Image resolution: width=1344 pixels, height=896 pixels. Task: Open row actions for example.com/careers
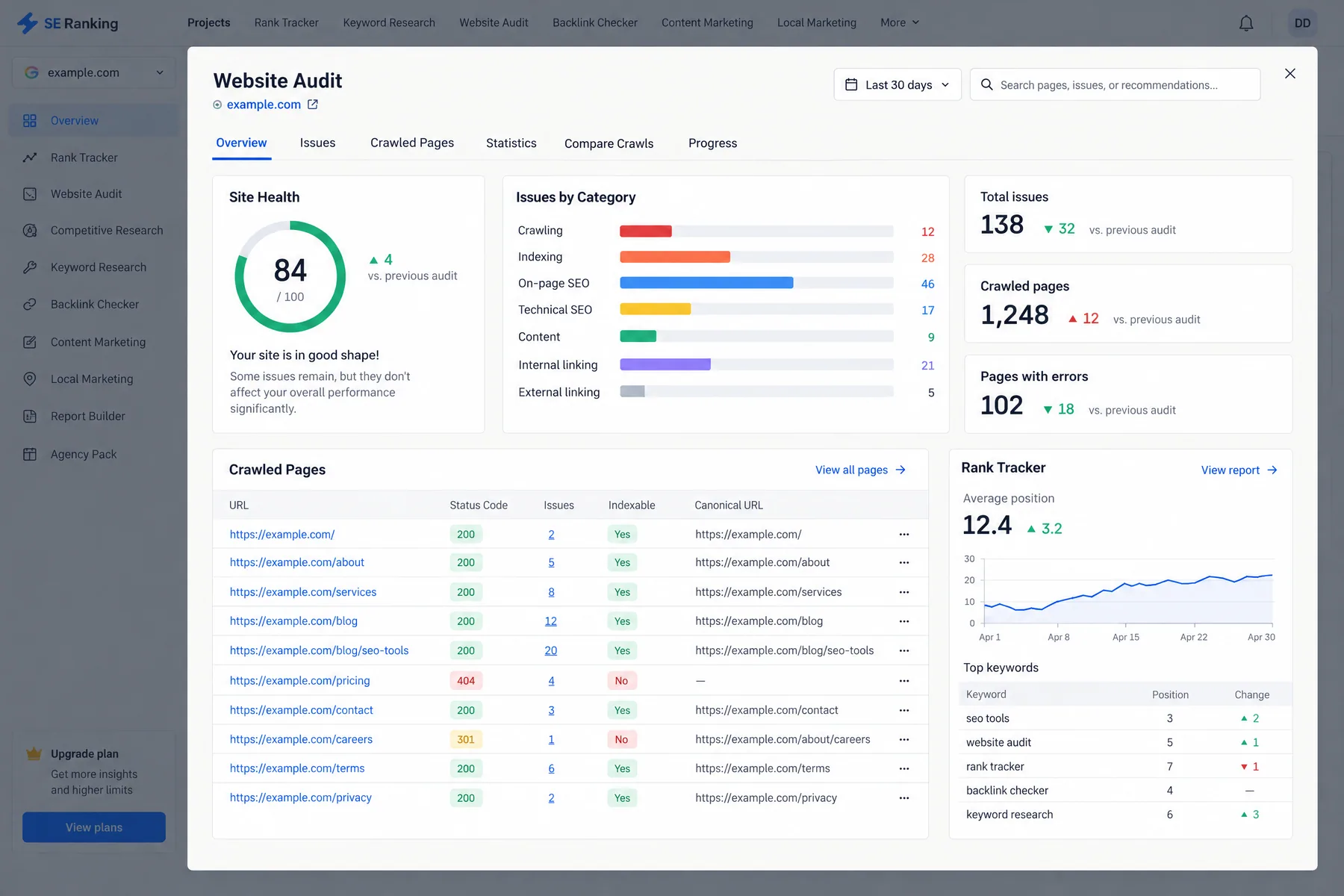pyautogui.click(x=904, y=739)
